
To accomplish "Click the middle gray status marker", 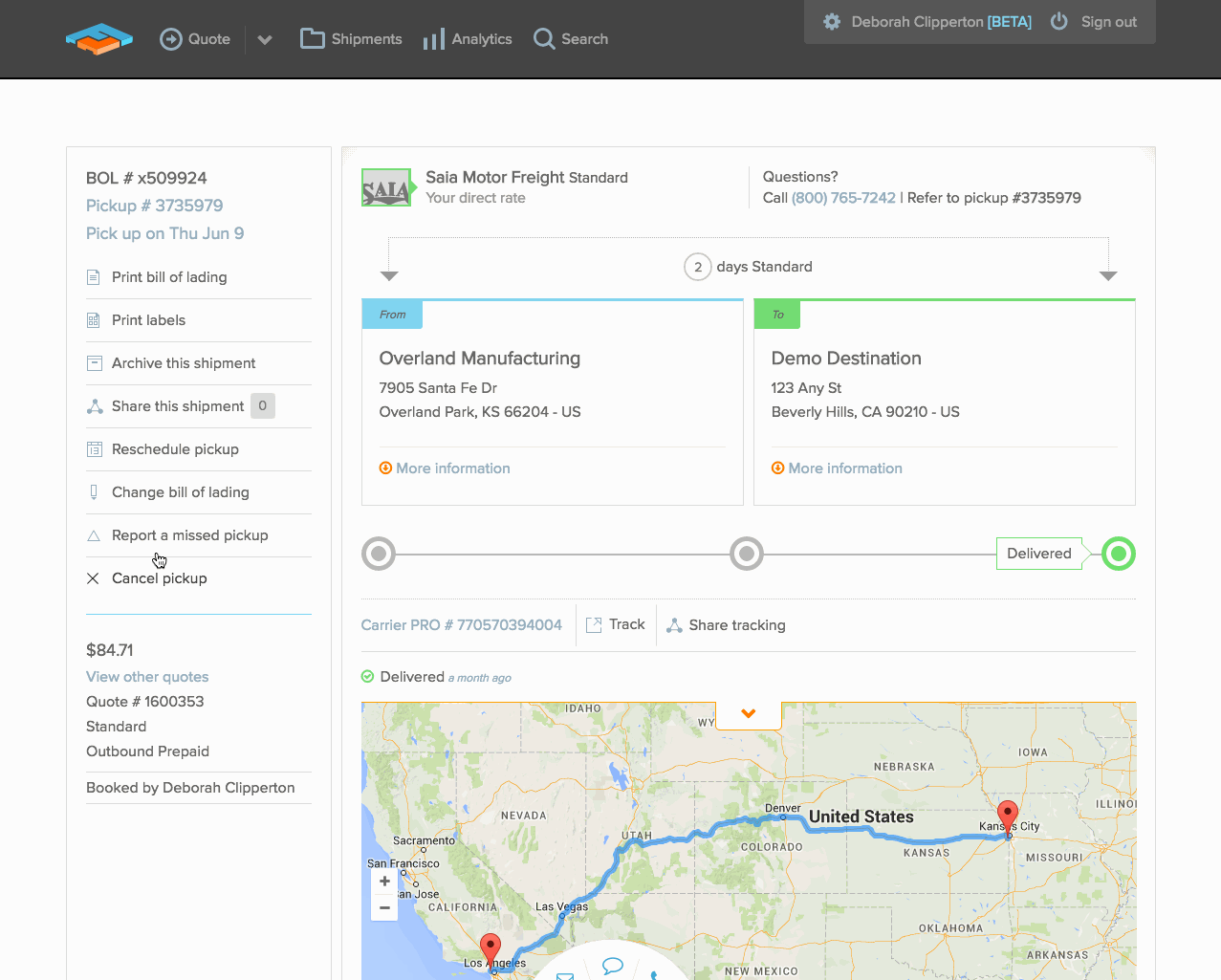I will (747, 554).
